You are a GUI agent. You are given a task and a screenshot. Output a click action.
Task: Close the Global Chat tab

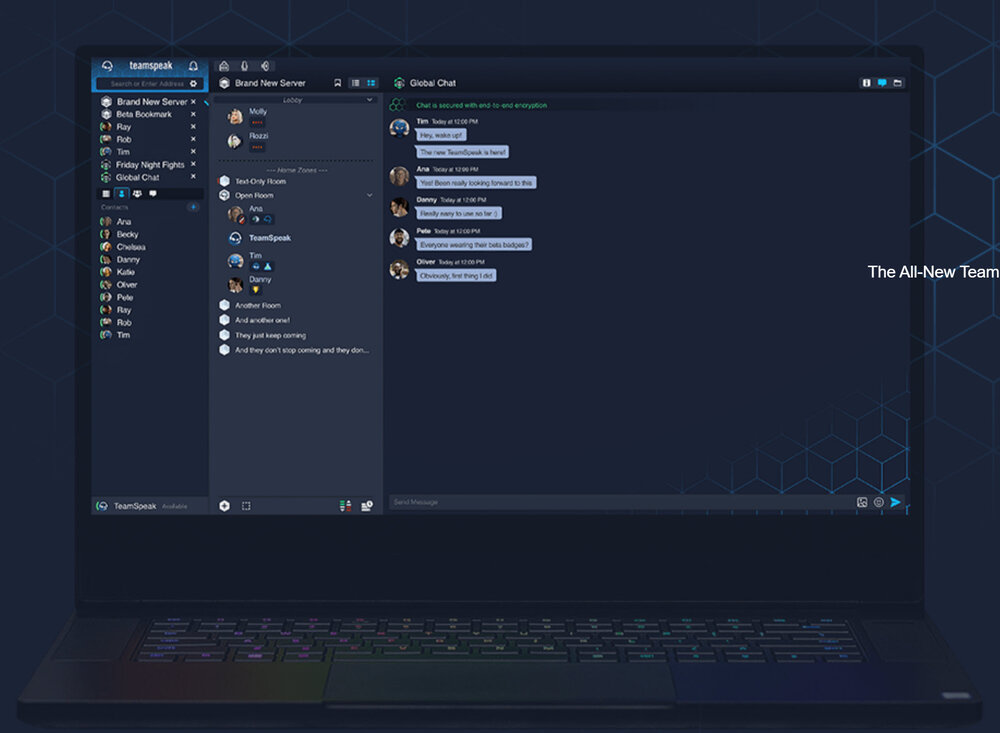tap(193, 177)
